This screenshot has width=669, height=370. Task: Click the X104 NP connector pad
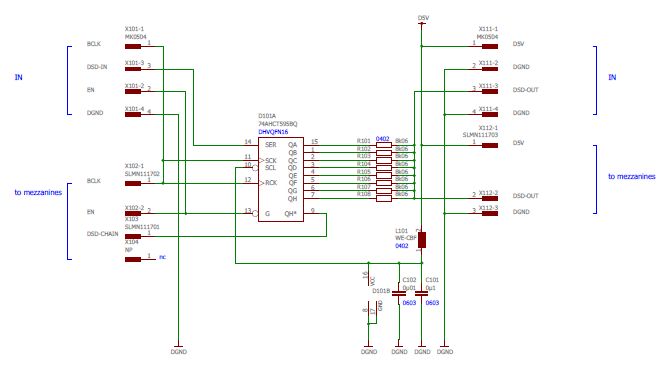point(133,259)
